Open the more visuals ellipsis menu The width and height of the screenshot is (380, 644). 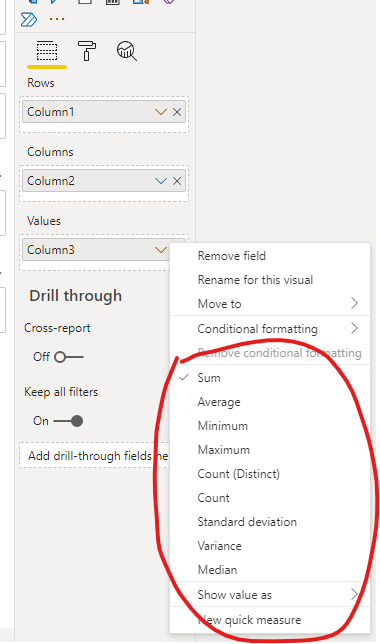57,19
